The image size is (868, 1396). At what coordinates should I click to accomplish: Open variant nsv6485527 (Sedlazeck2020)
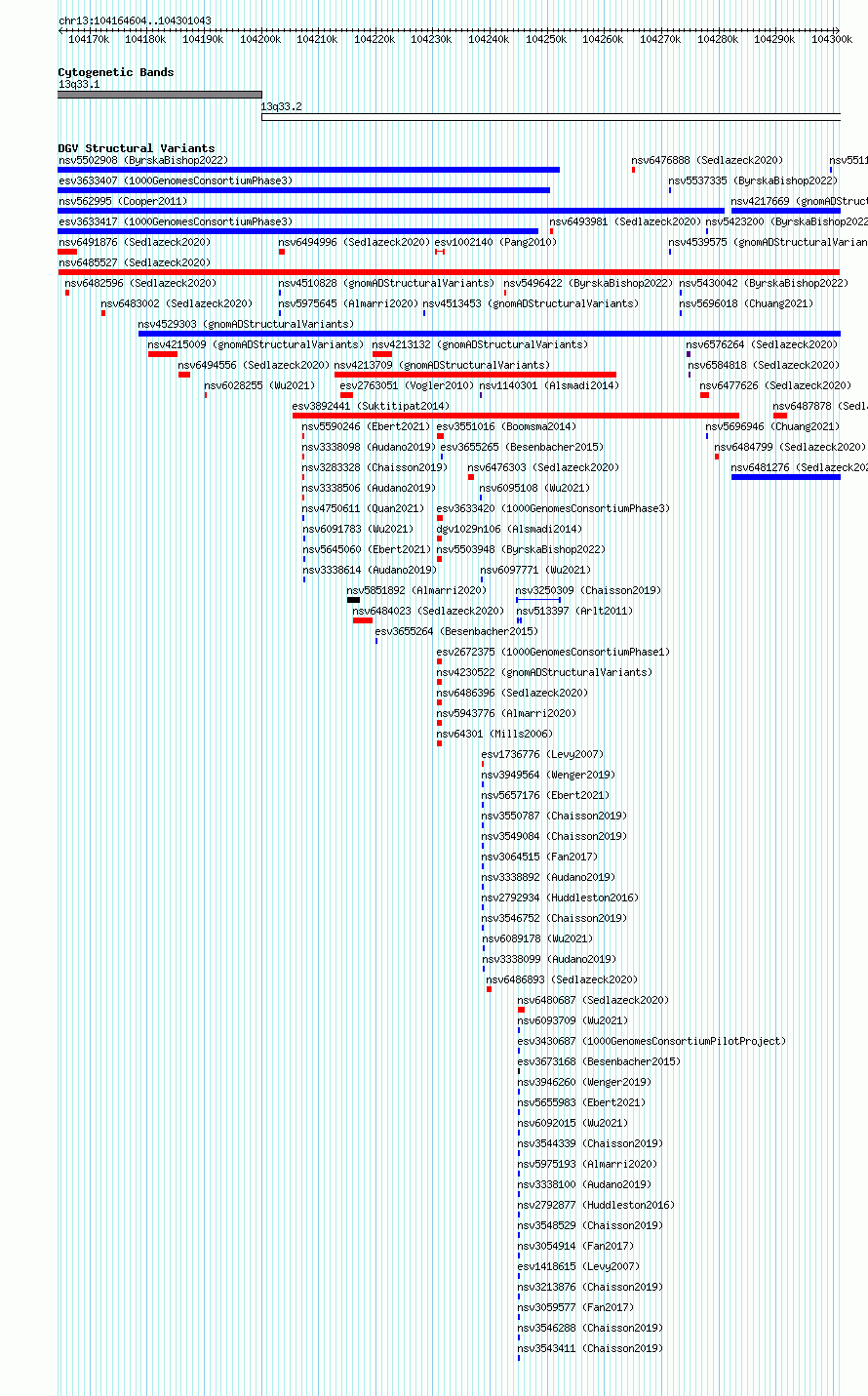(449, 272)
